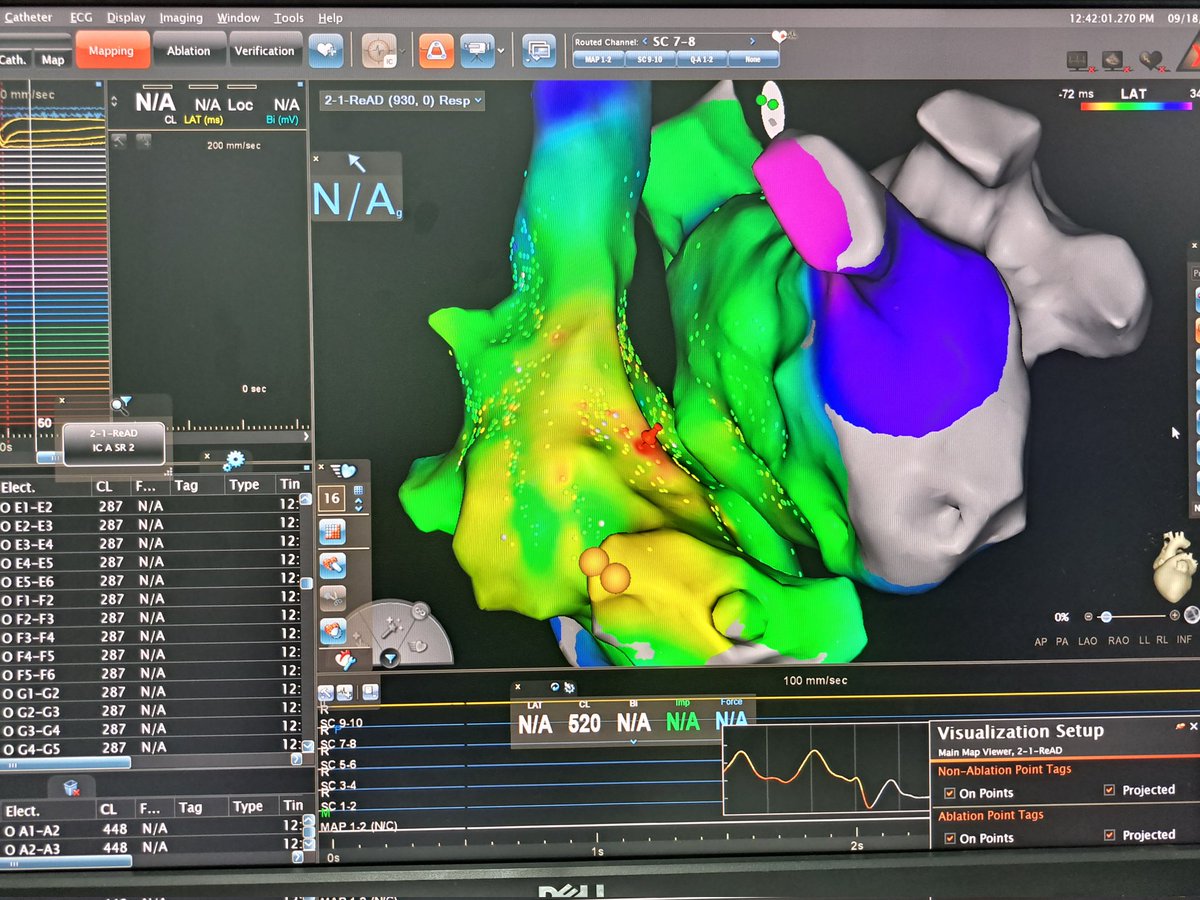Route channel to Q-A 1-2
The image size is (1200, 900).
click(702, 59)
